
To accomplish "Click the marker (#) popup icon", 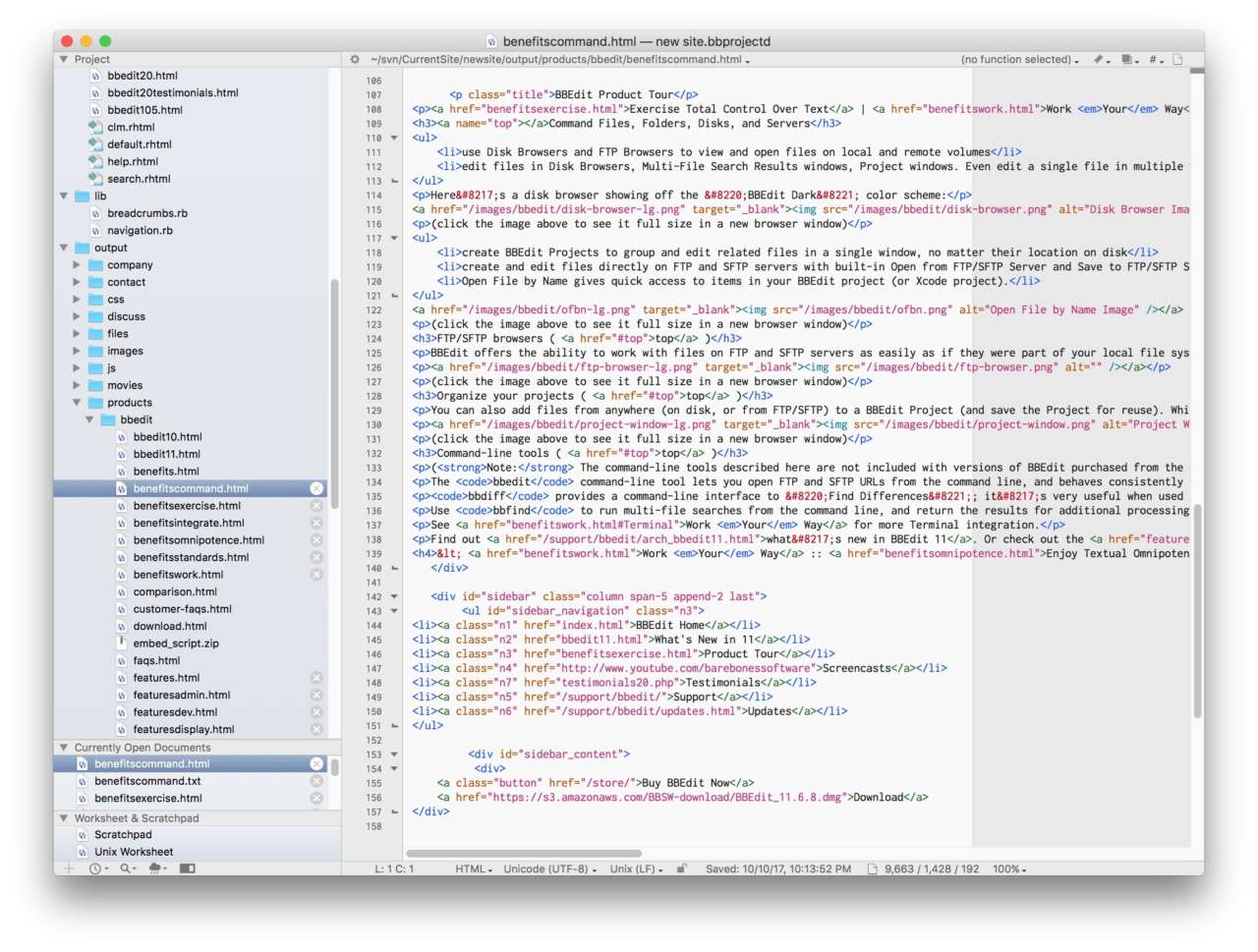I will point(1156,60).
